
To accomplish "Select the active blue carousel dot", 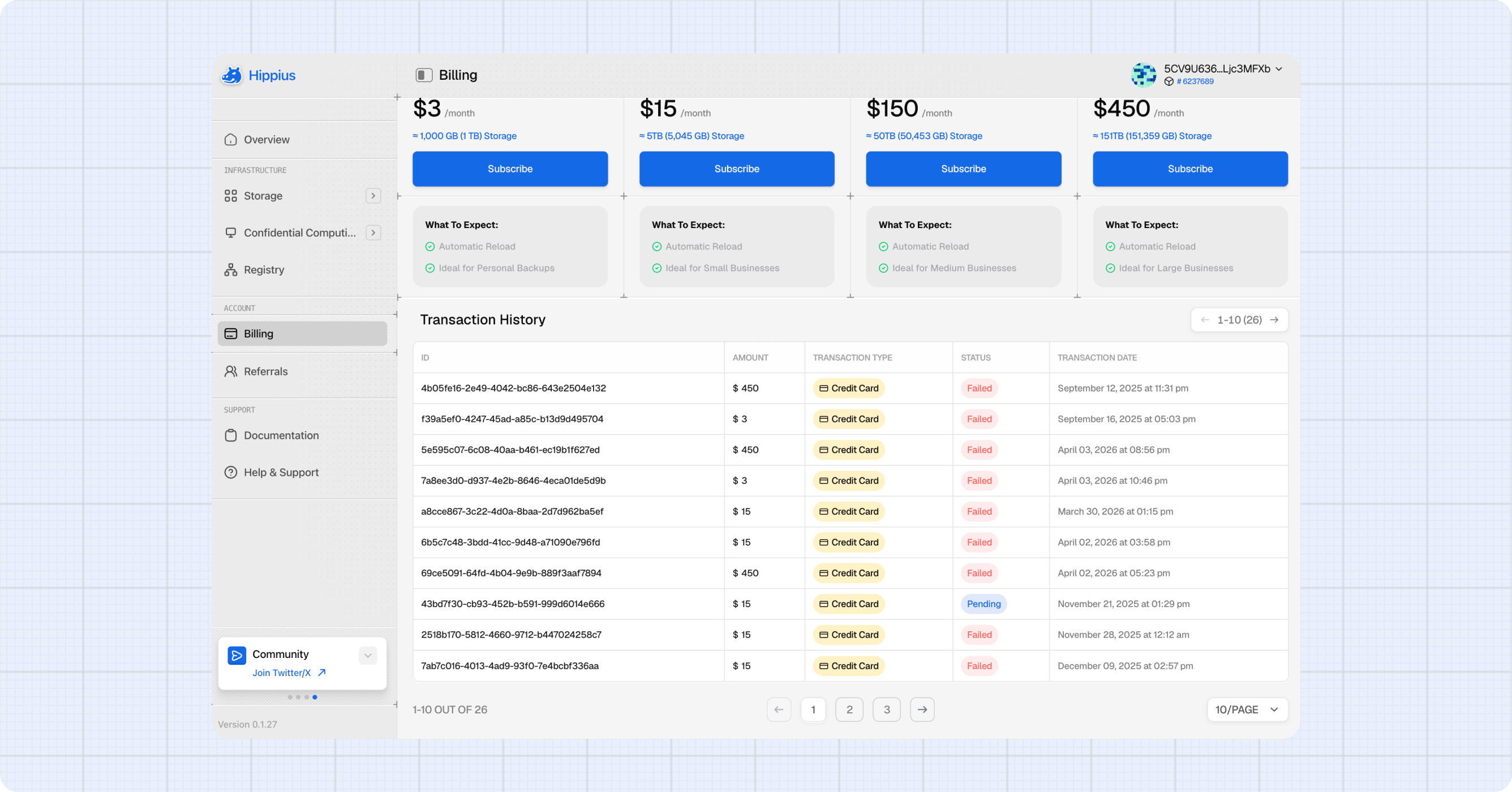I will tap(315, 697).
